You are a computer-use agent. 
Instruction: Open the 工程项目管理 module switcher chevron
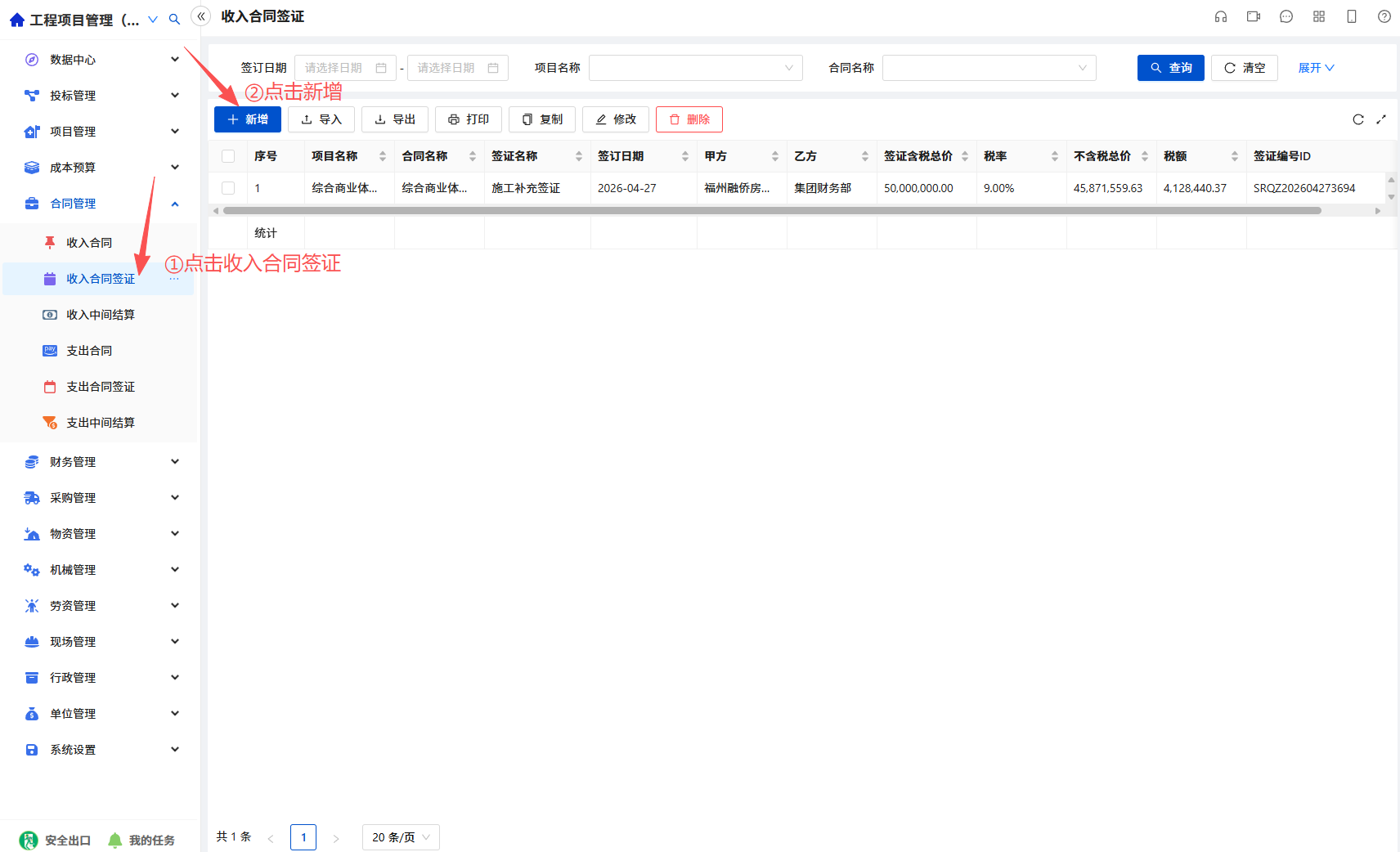153,20
